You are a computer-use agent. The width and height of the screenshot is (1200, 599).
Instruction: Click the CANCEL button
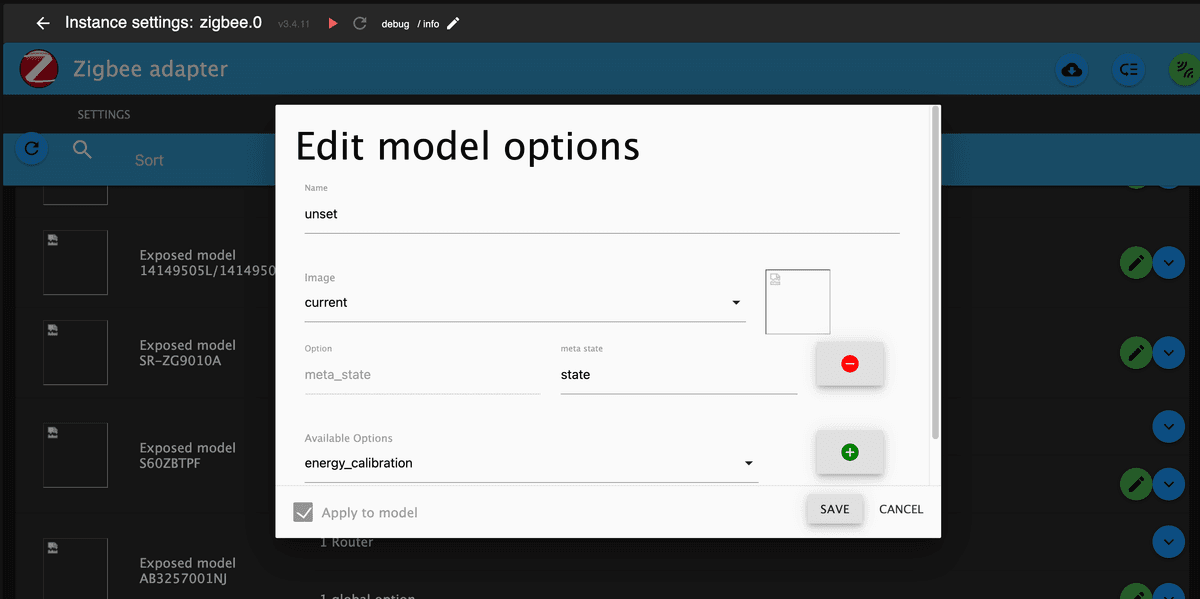(x=901, y=509)
